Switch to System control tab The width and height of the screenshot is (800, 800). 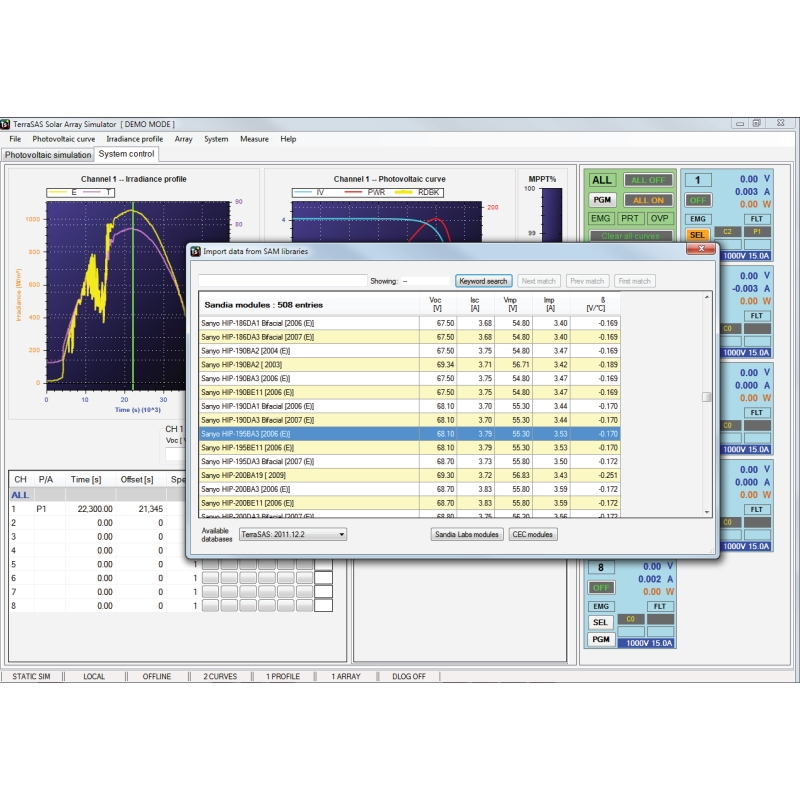(126, 154)
